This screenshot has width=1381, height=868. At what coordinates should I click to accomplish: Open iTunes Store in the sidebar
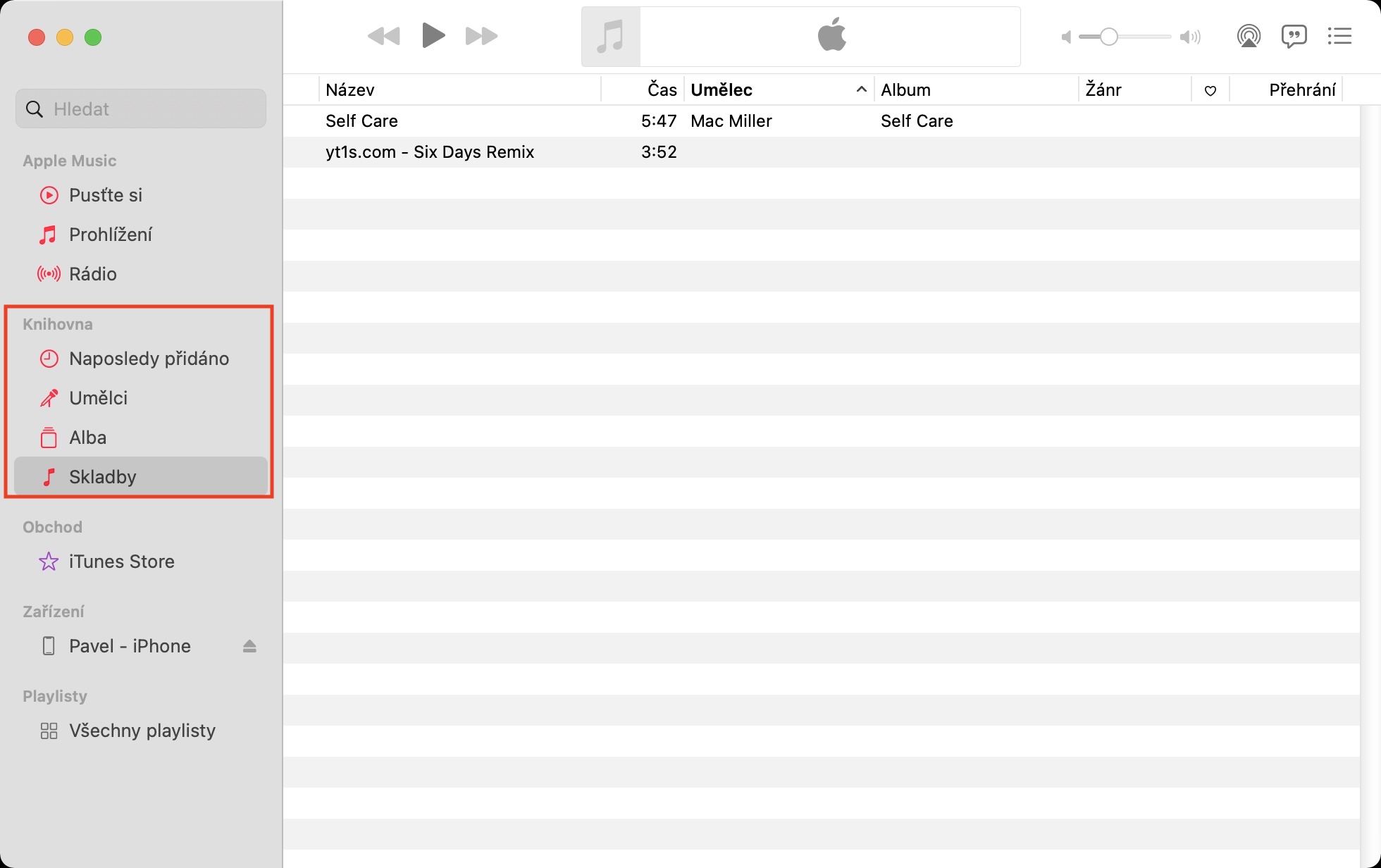pyautogui.click(x=121, y=562)
